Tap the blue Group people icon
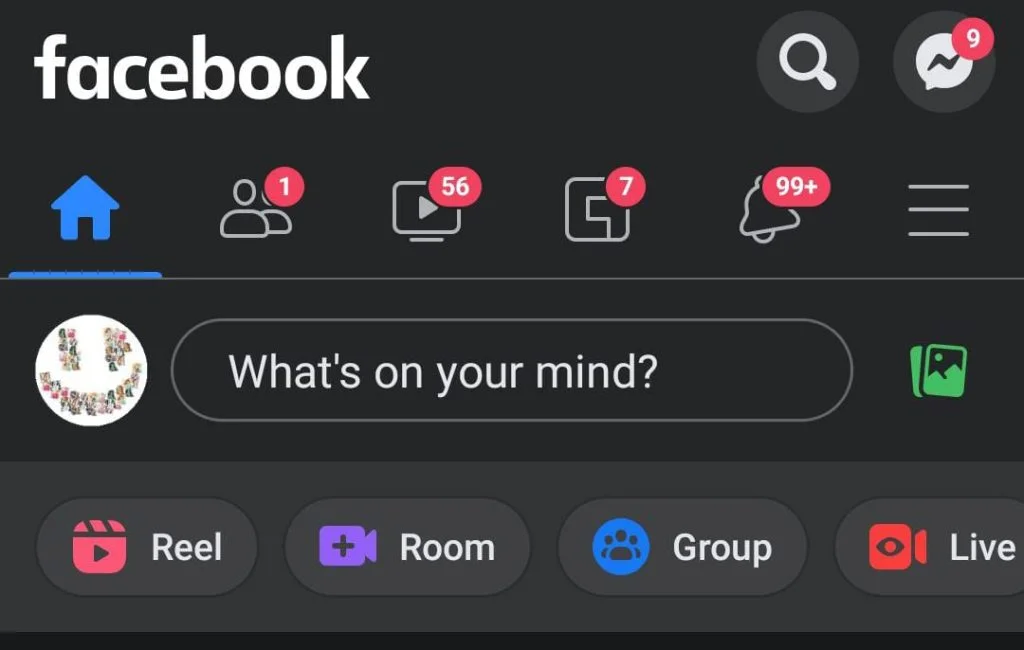The width and height of the screenshot is (1024, 650). point(621,547)
